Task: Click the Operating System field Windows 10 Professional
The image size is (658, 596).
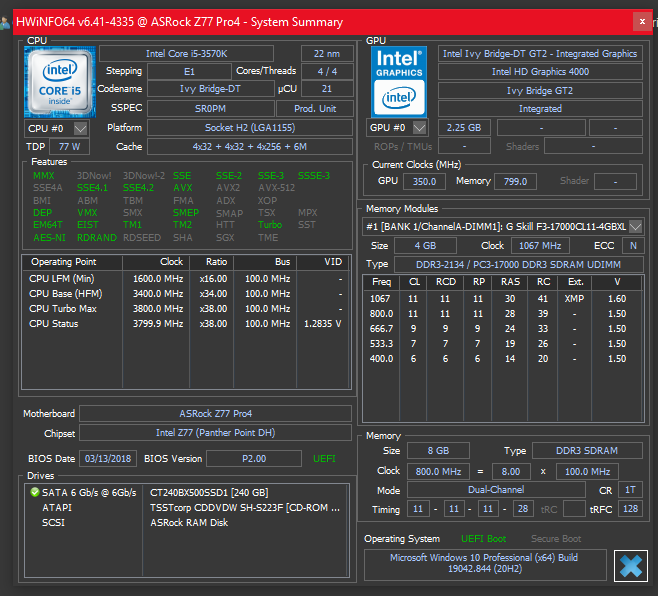Action: (x=485, y=563)
